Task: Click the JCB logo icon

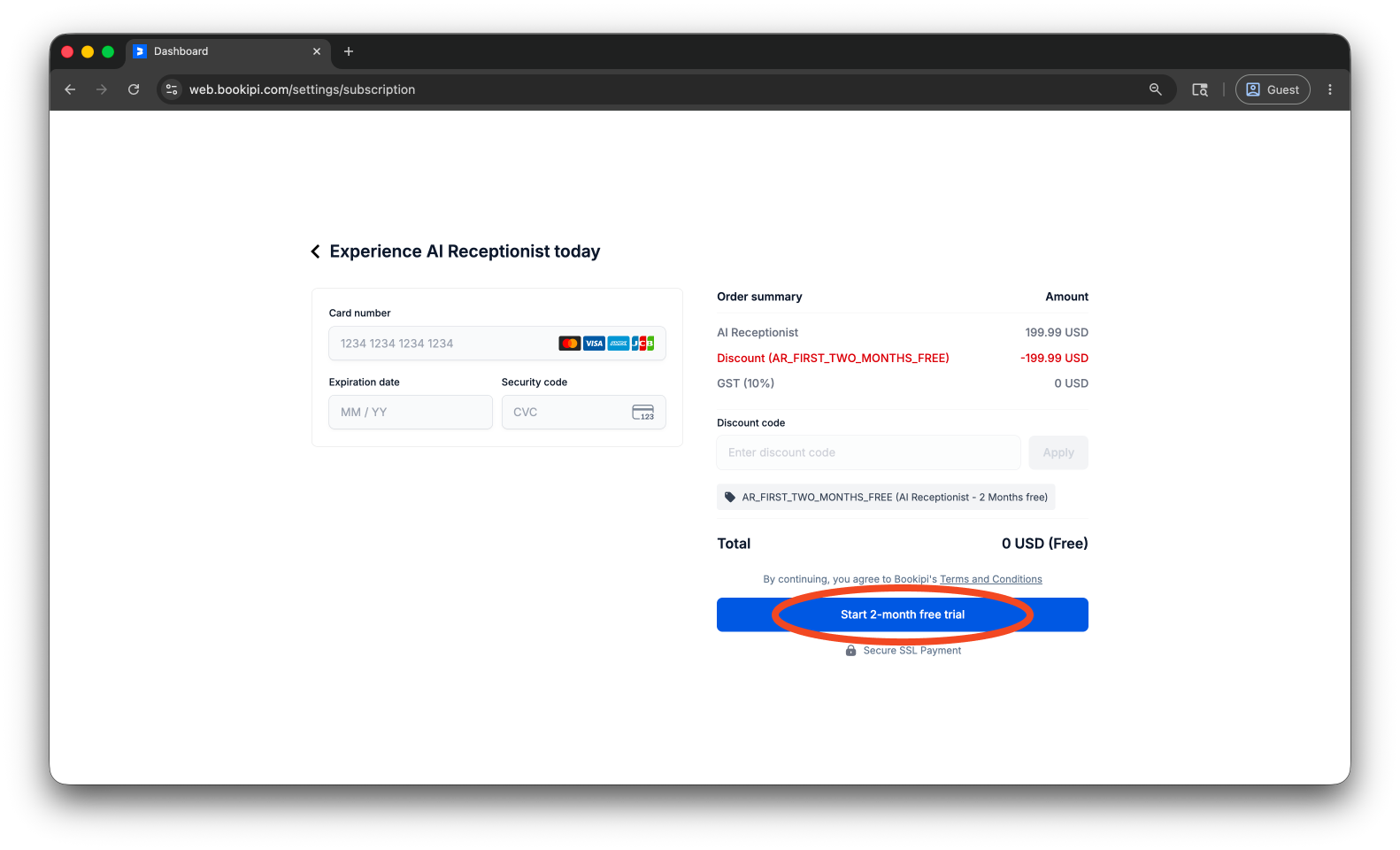Action: click(642, 344)
